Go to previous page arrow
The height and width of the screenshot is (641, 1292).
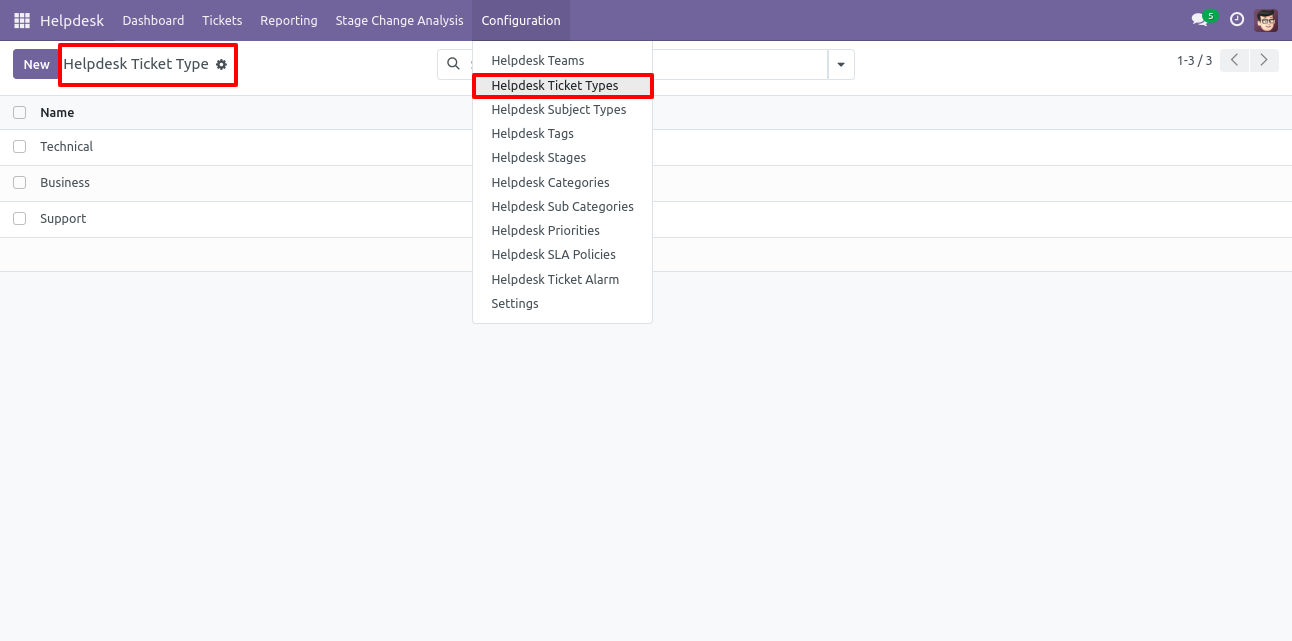(x=1234, y=60)
